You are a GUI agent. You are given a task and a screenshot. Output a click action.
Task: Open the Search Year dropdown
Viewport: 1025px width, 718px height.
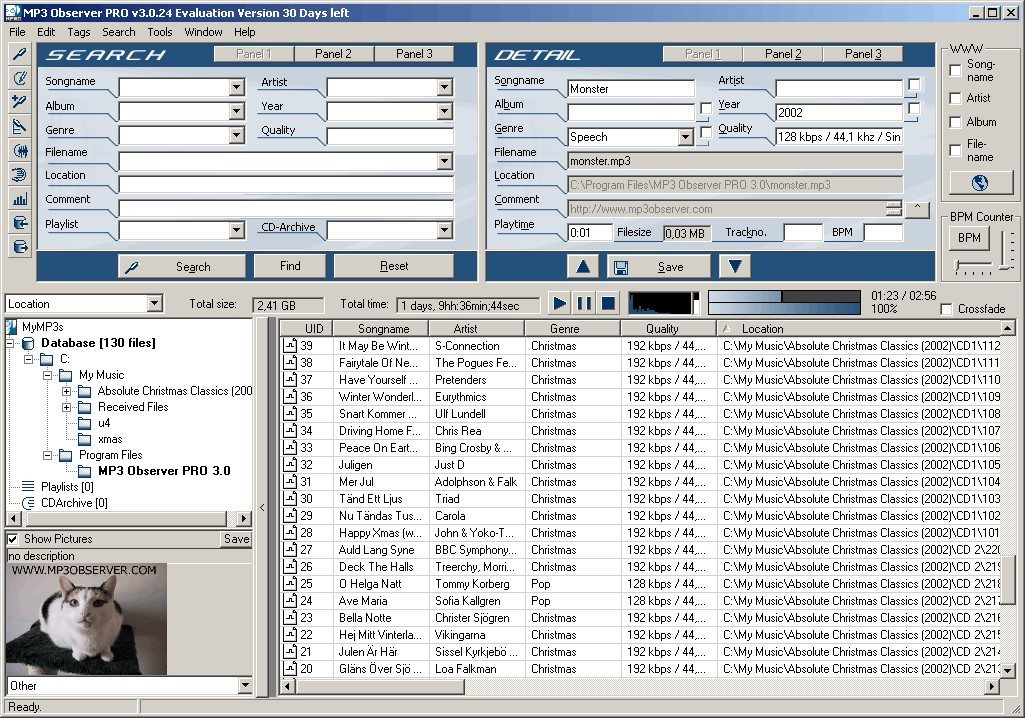[x=445, y=111]
